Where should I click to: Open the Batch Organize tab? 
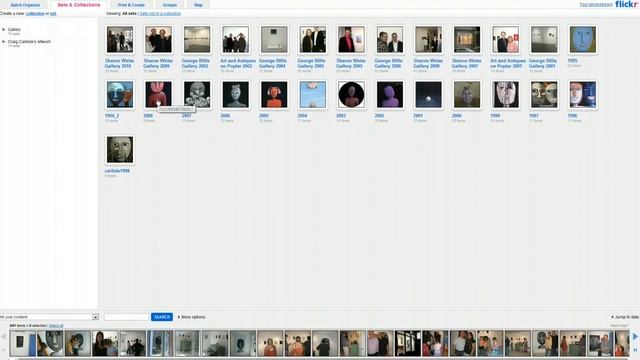[x=25, y=5]
